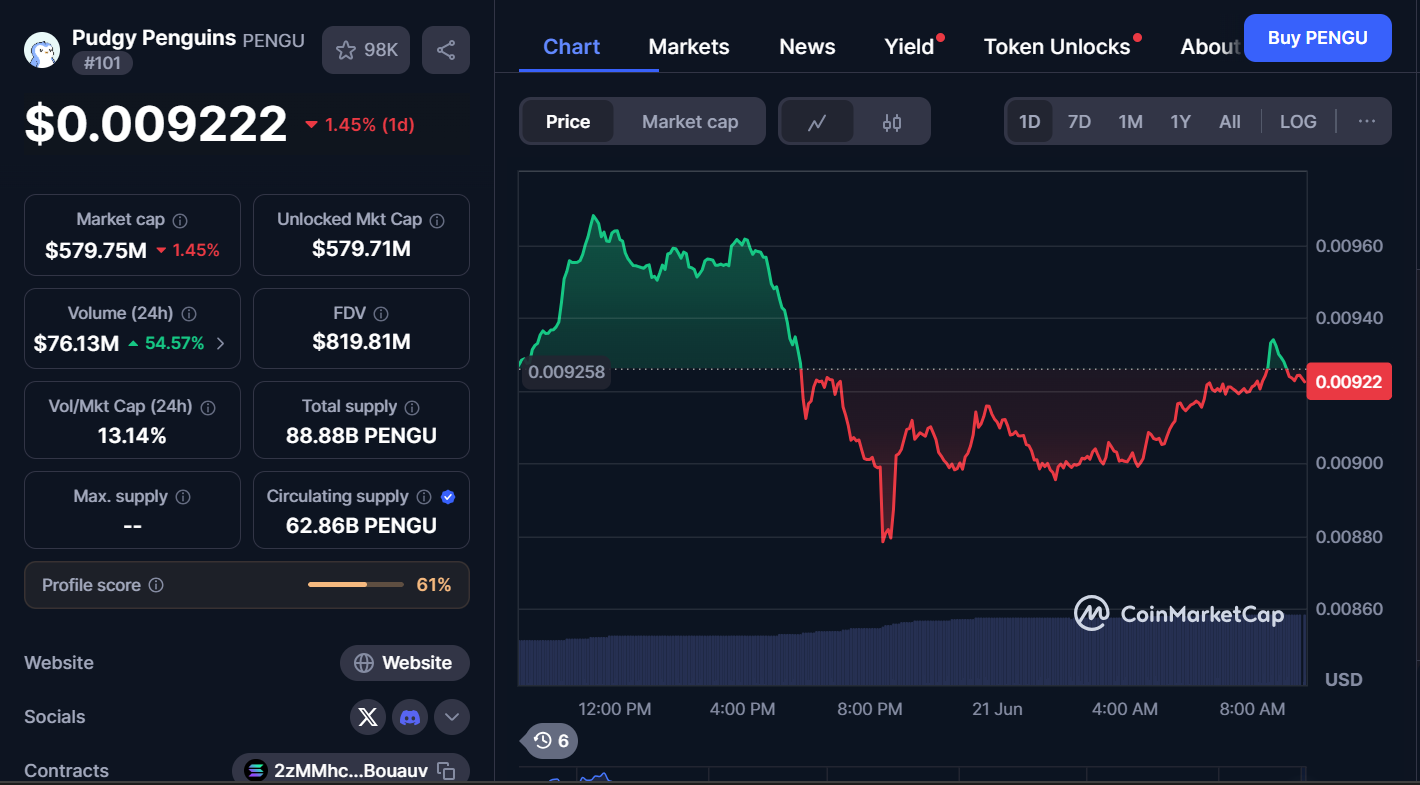Click the #101 rank badge
The height and width of the screenshot is (785, 1420).
(102, 63)
